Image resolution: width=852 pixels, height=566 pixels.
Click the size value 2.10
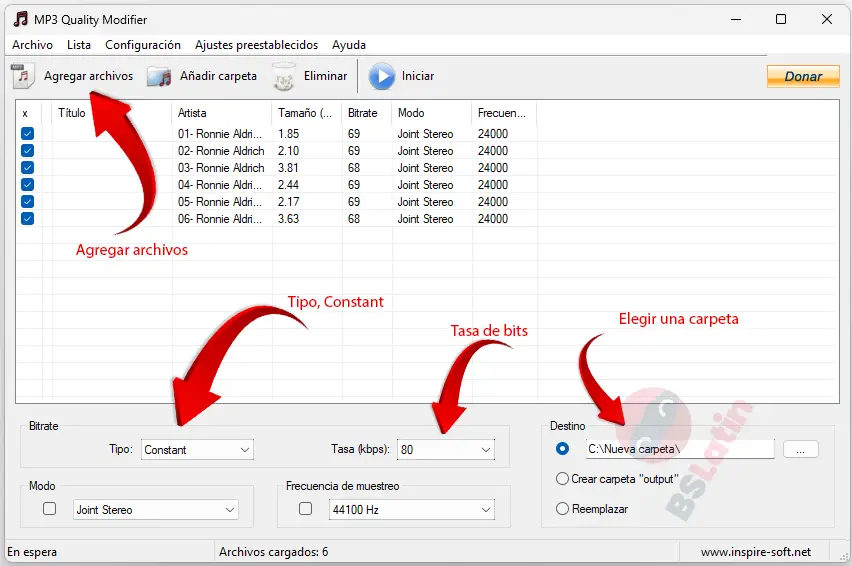(289, 150)
